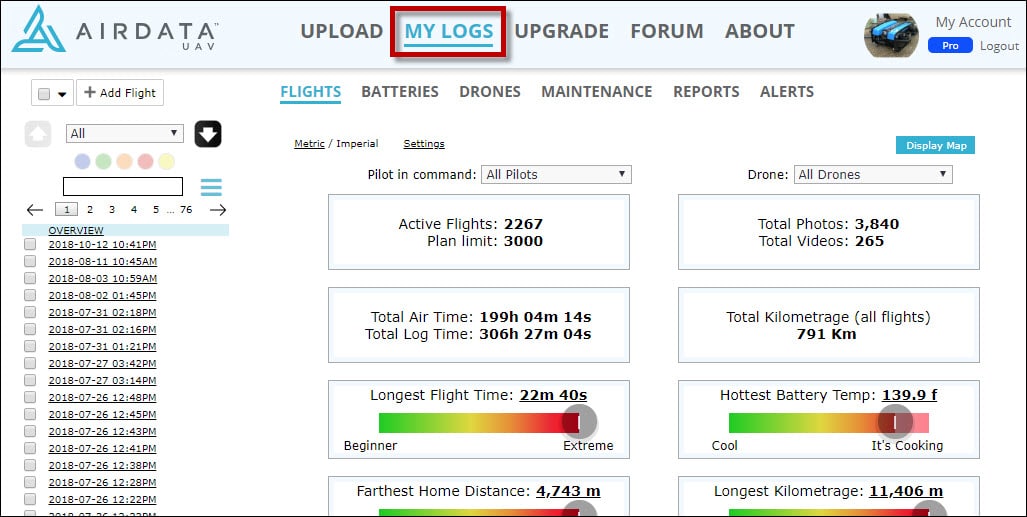The height and width of the screenshot is (517, 1027).
Task: Check the 2018-08-03 10:59AM flight box
Action: click(x=30, y=278)
